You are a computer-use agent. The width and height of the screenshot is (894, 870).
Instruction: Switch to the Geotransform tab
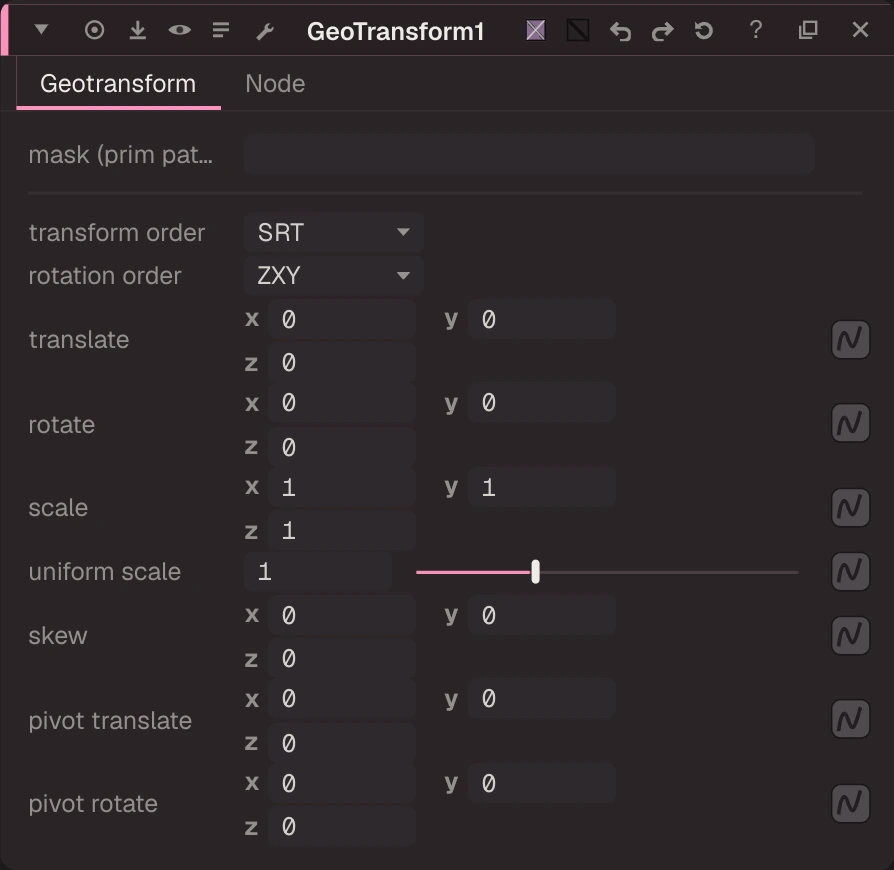coord(118,84)
